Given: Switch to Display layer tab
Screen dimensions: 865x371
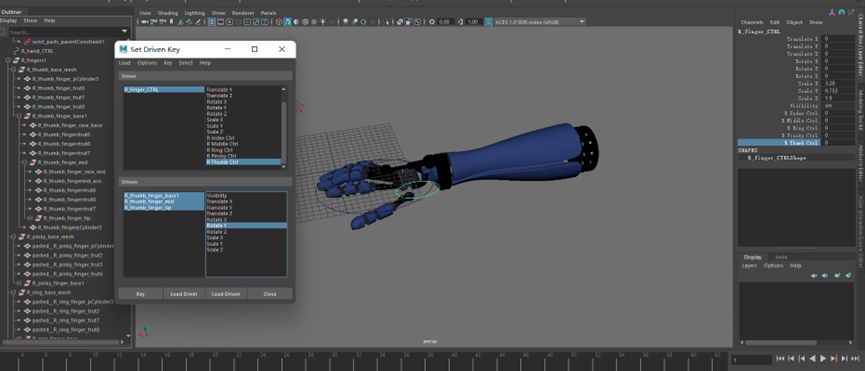Looking at the screenshot, I should pyautogui.click(x=752, y=257).
